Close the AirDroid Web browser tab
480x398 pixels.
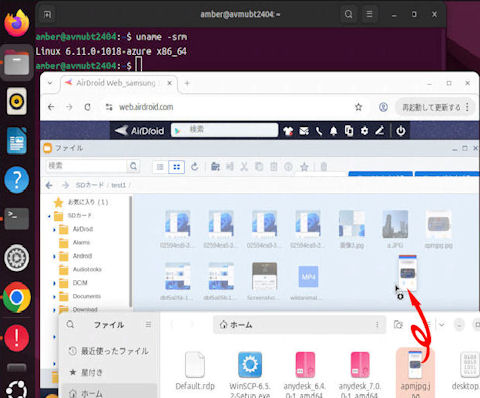pyautogui.click(x=170, y=83)
